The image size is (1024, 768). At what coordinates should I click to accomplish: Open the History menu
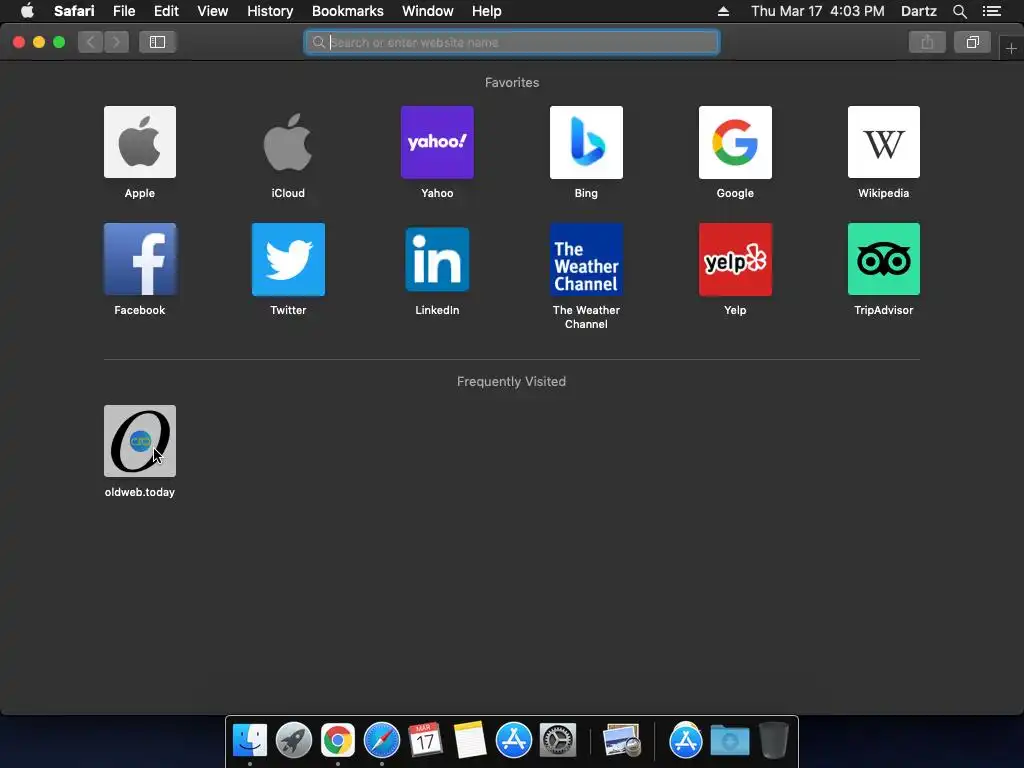pyautogui.click(x=270, y=11)
